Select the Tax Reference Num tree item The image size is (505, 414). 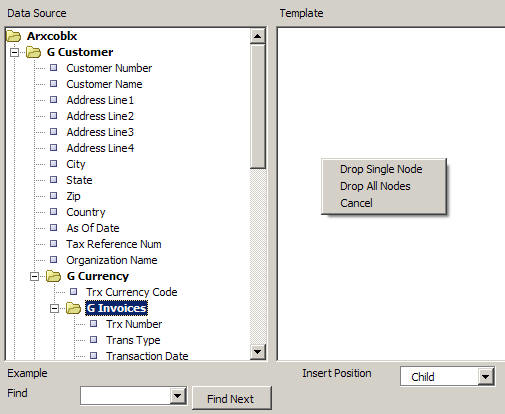(x=114, y=244)
